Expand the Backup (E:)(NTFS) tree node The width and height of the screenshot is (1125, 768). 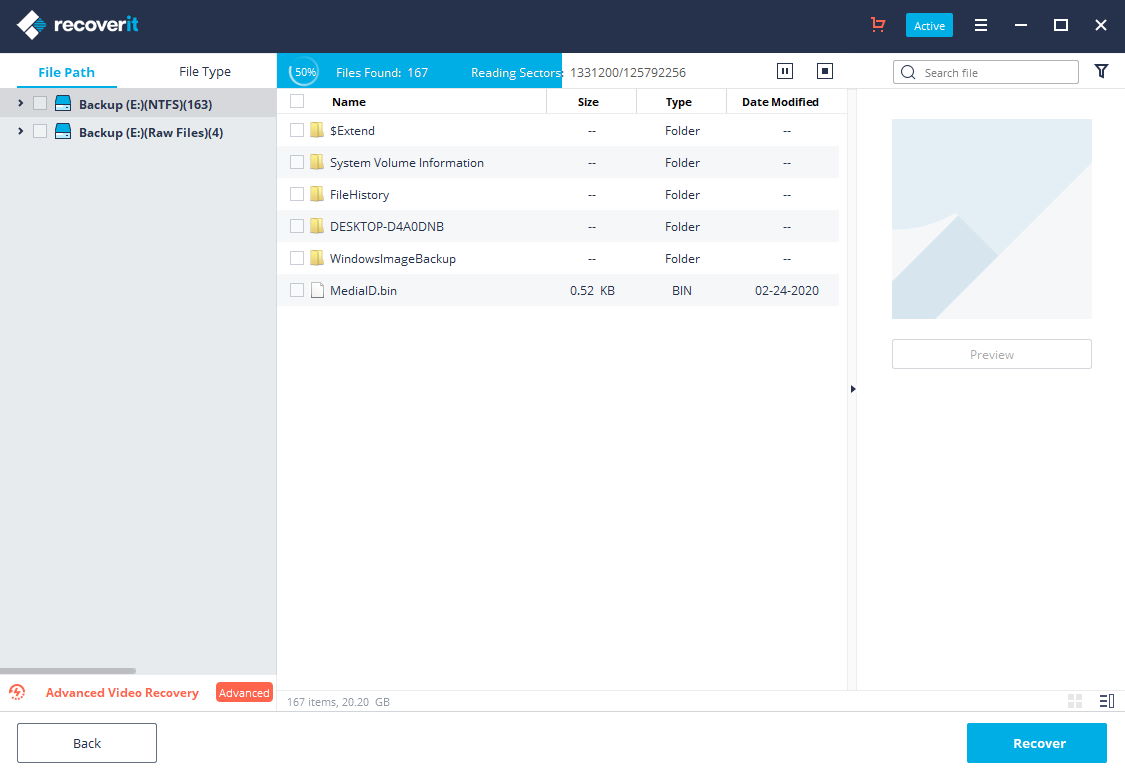tap(20, 103)
